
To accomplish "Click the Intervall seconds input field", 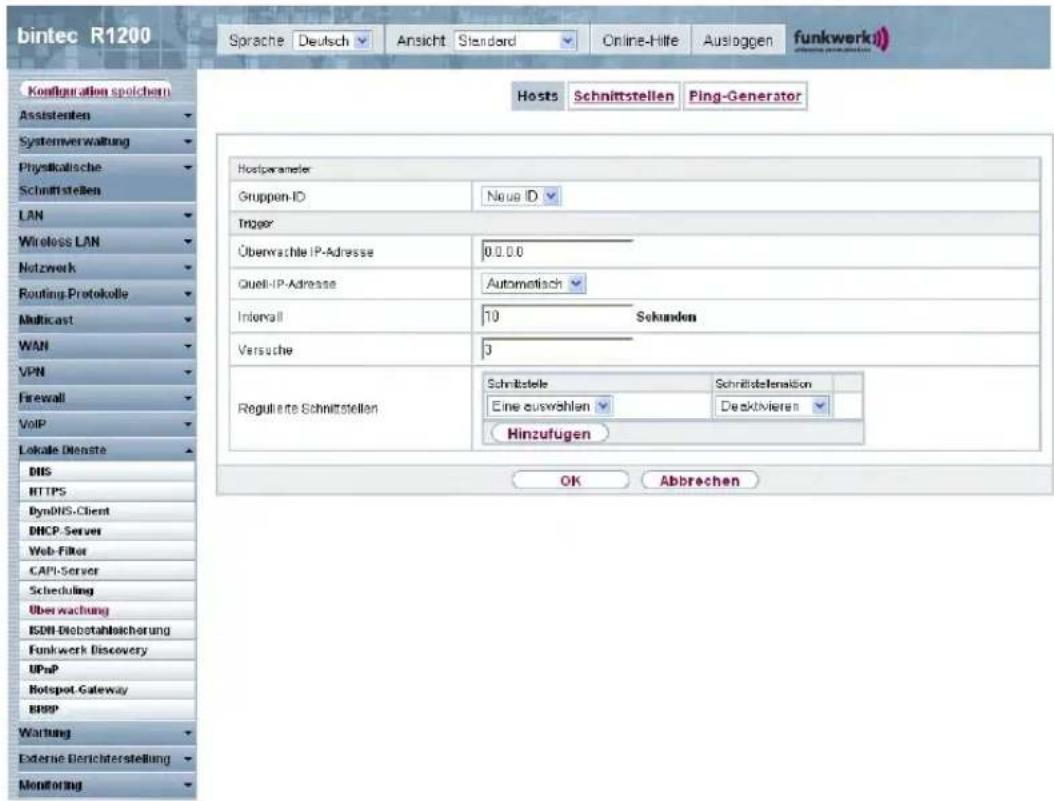I will (557, 316).
